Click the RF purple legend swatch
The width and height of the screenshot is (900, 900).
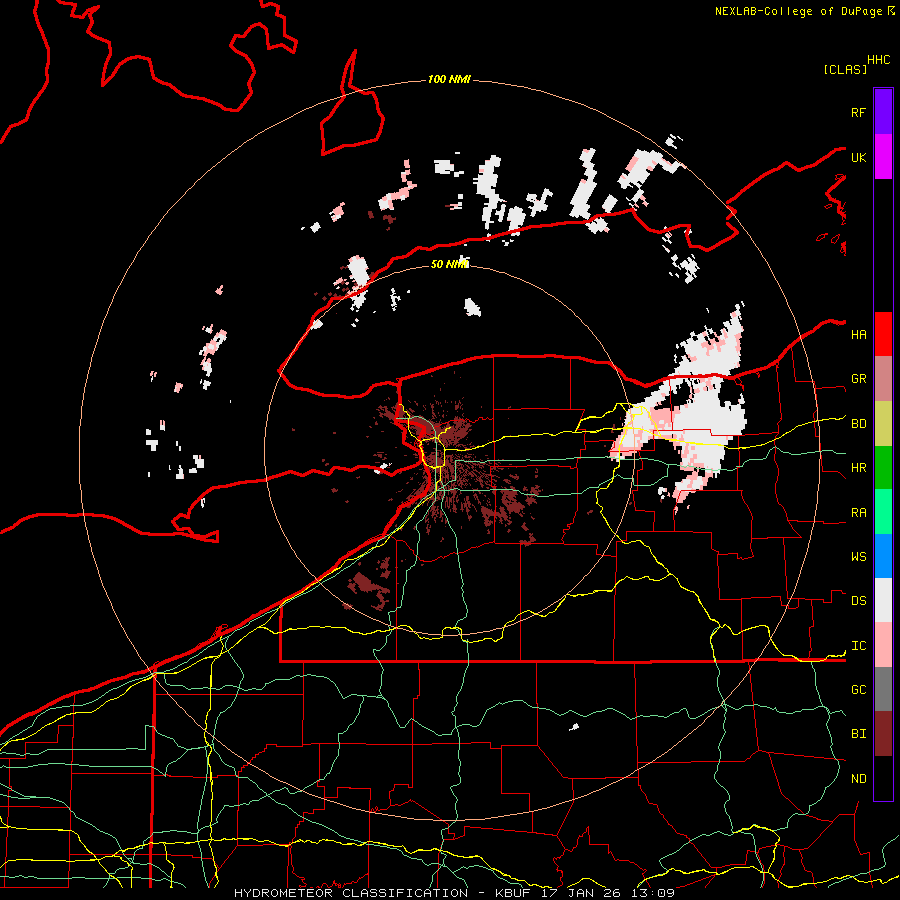[883, 112]
